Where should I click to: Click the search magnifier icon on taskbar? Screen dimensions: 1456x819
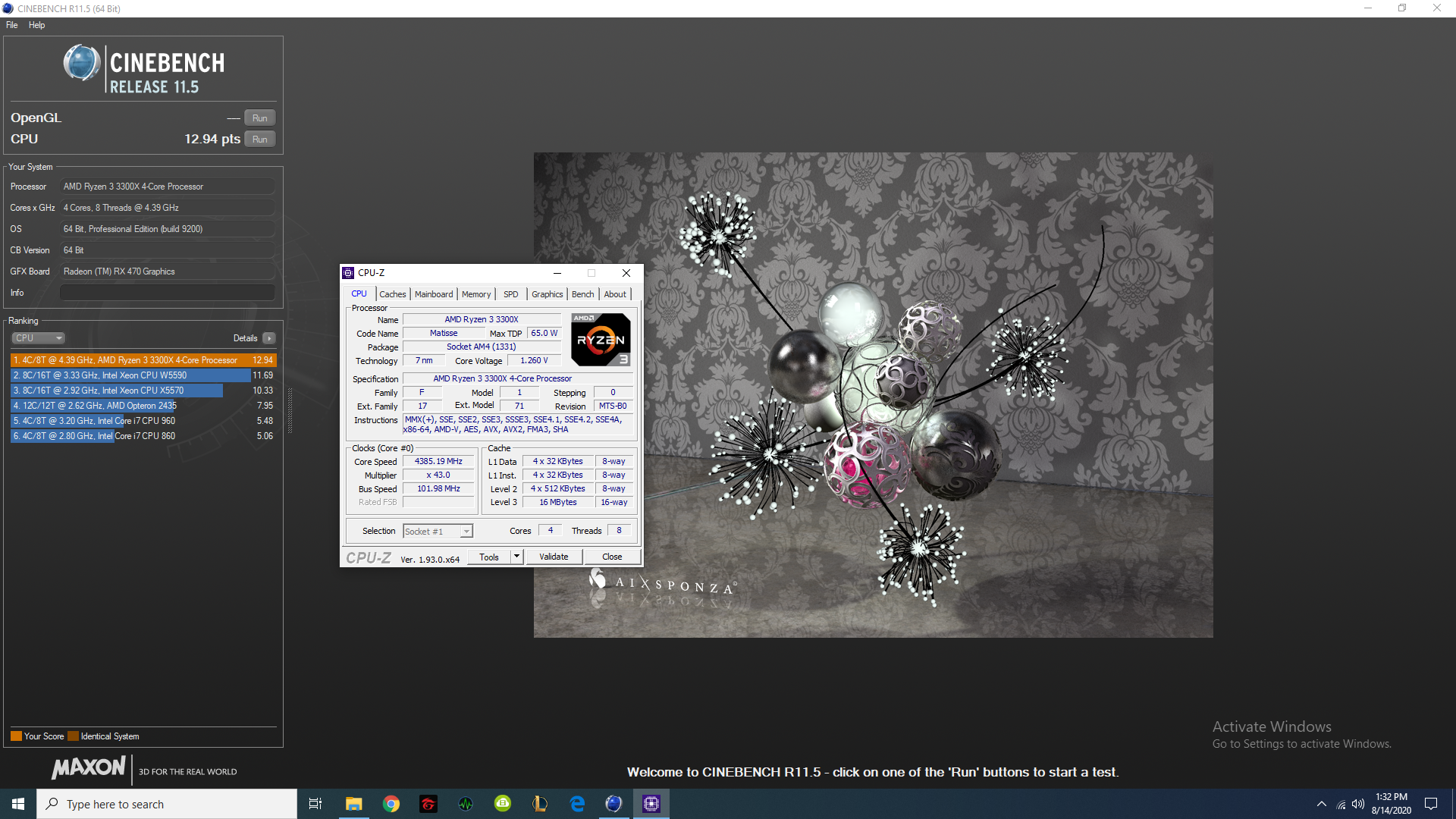[52, 804]
